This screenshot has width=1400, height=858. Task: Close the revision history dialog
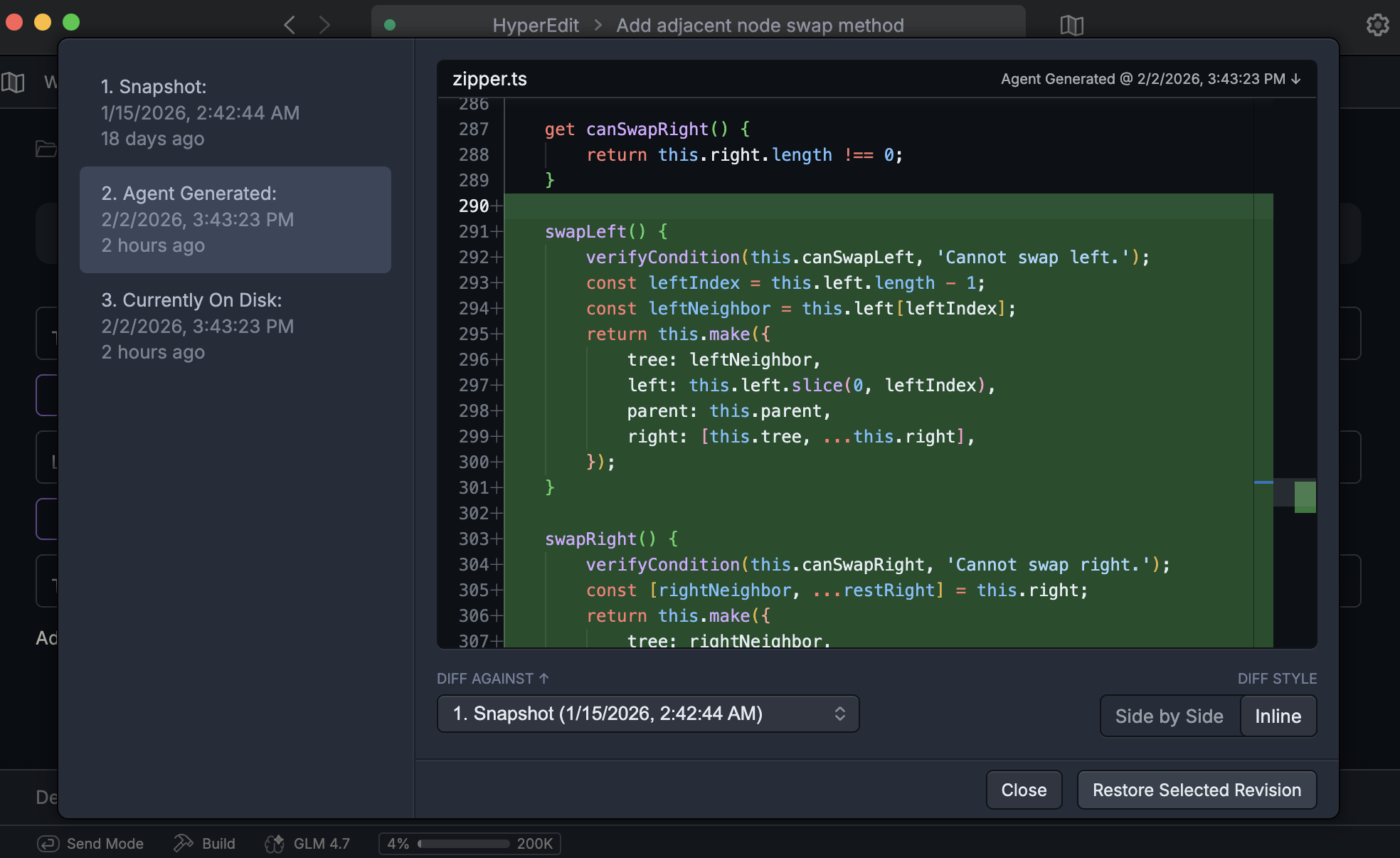pyautogui.click(x=1024, y=790)
